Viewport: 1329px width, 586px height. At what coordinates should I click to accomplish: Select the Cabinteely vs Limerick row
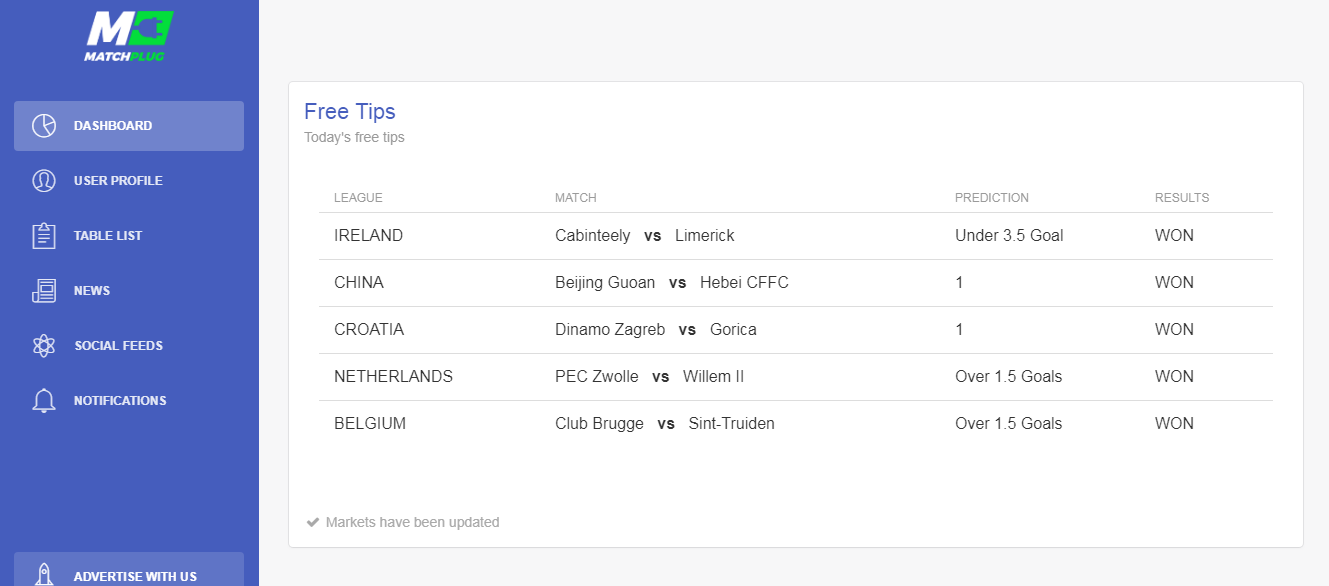point(796,236)
